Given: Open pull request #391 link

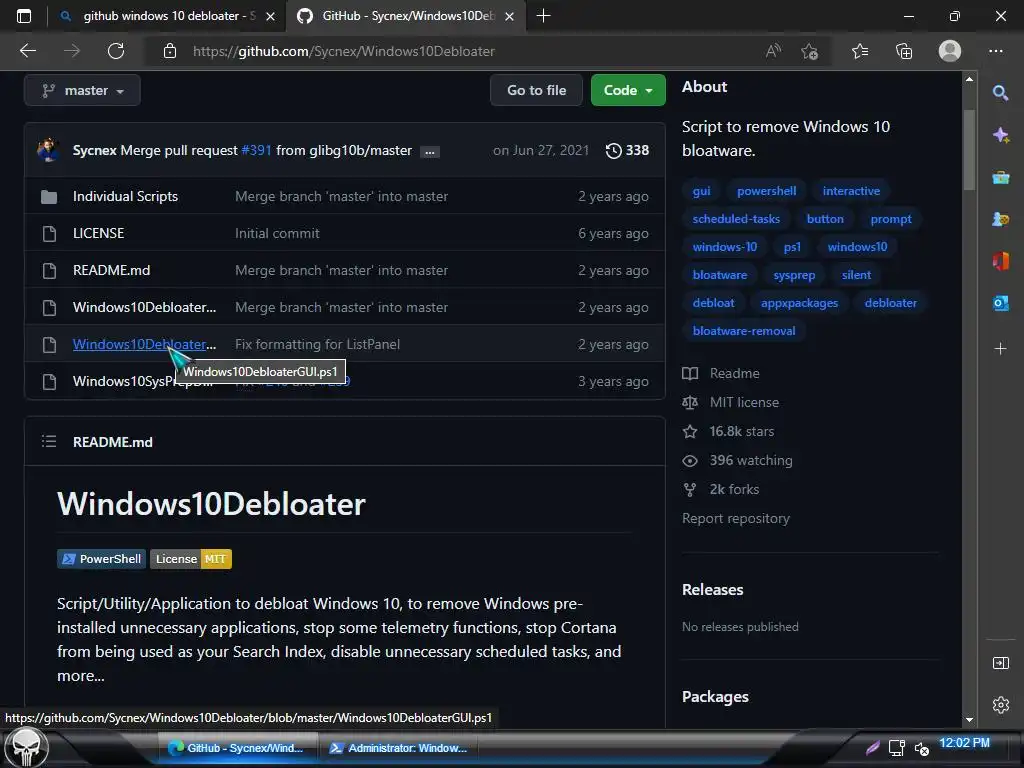Looking at the screenshot, I should 256,150.
